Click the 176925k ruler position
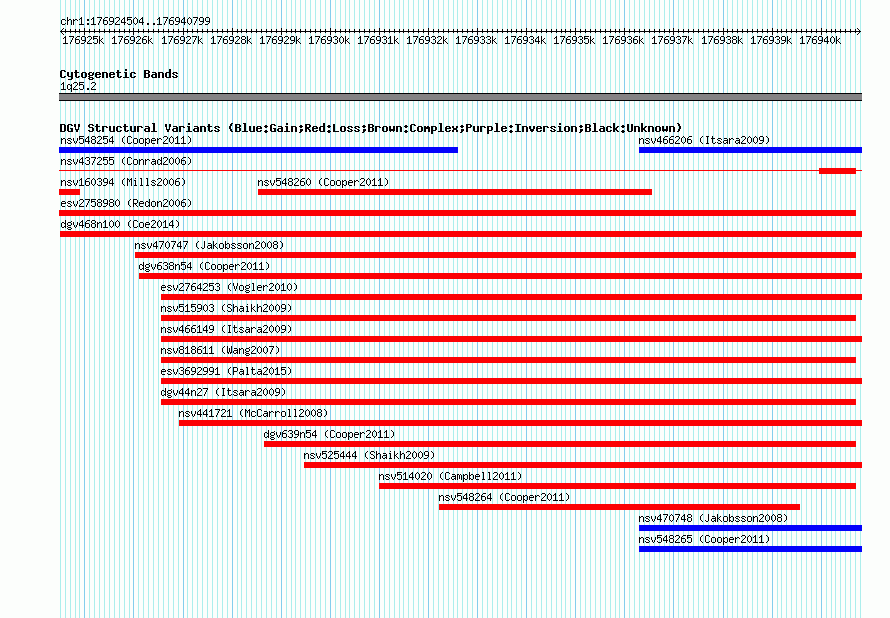 coord(83,40)
